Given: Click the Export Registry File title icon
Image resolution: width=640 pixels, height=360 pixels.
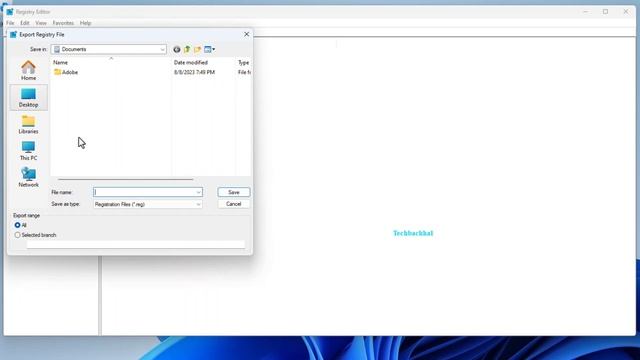Looking at the screenshot, I should point(13,35).
